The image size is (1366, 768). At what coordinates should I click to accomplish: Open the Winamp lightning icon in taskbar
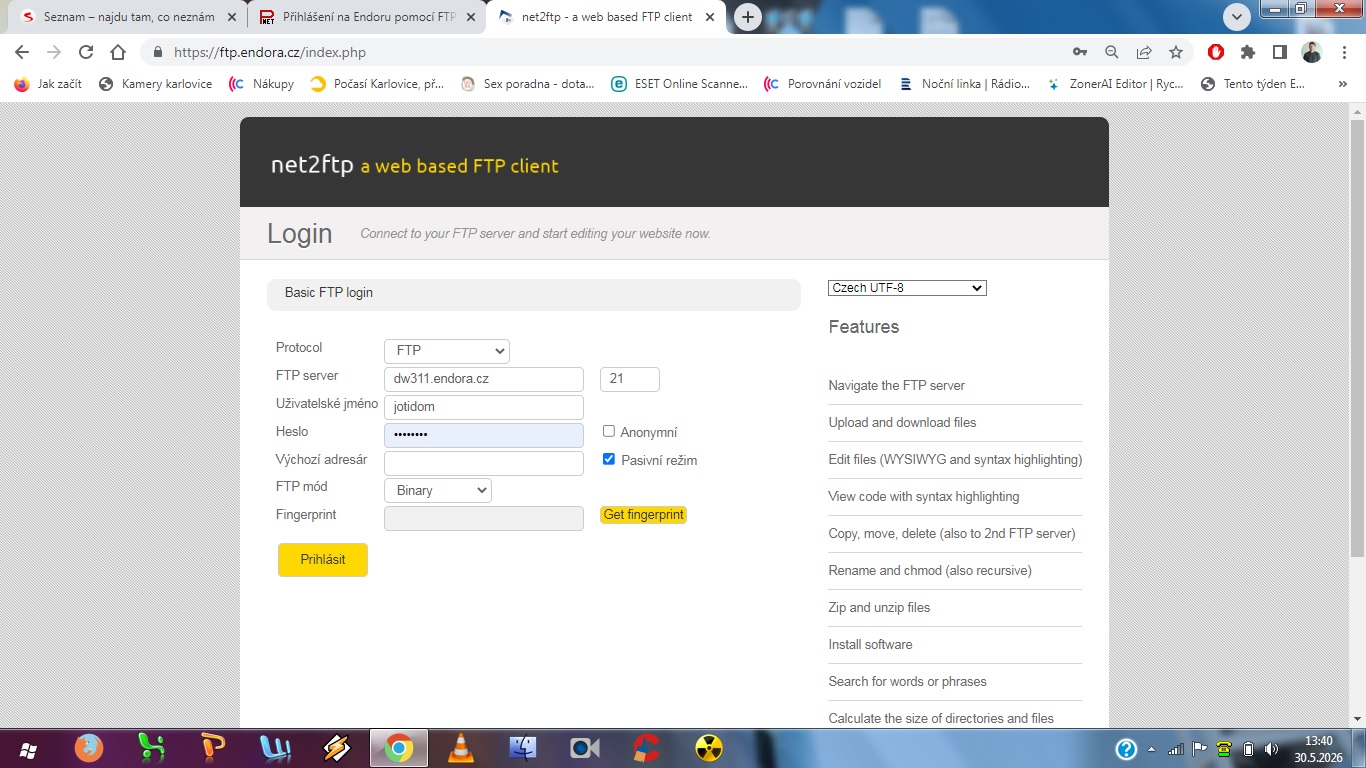pyautogui.click(x=337, y=748)
